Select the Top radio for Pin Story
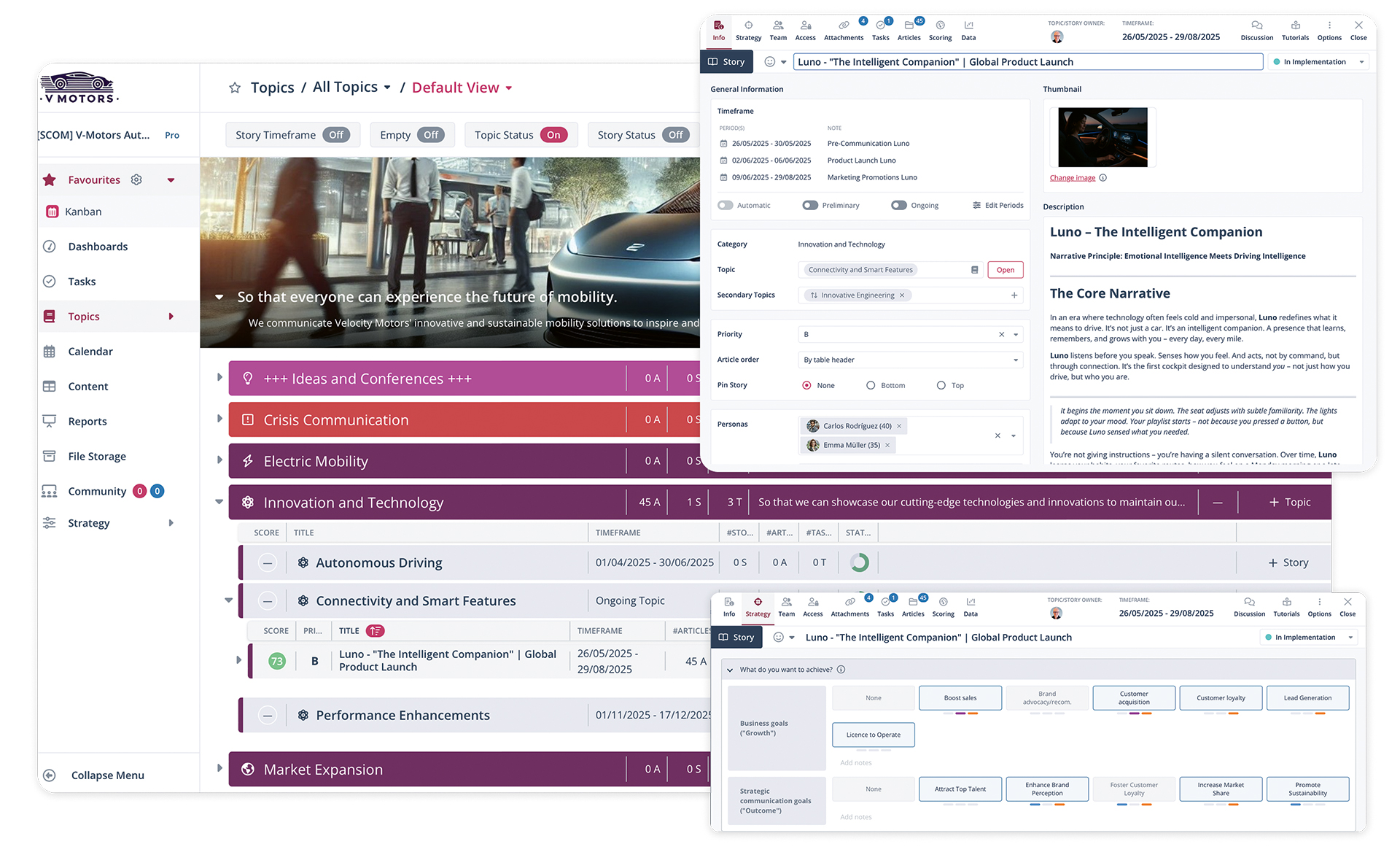The image size is (1400, 863). [x=941, y=385]
